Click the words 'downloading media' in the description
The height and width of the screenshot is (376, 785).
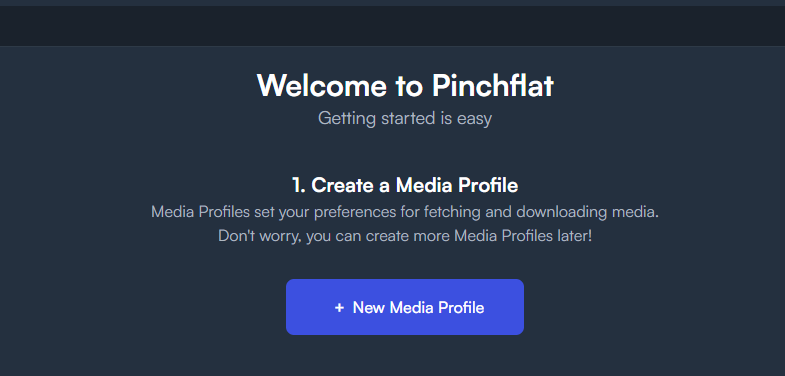point(587,212)
